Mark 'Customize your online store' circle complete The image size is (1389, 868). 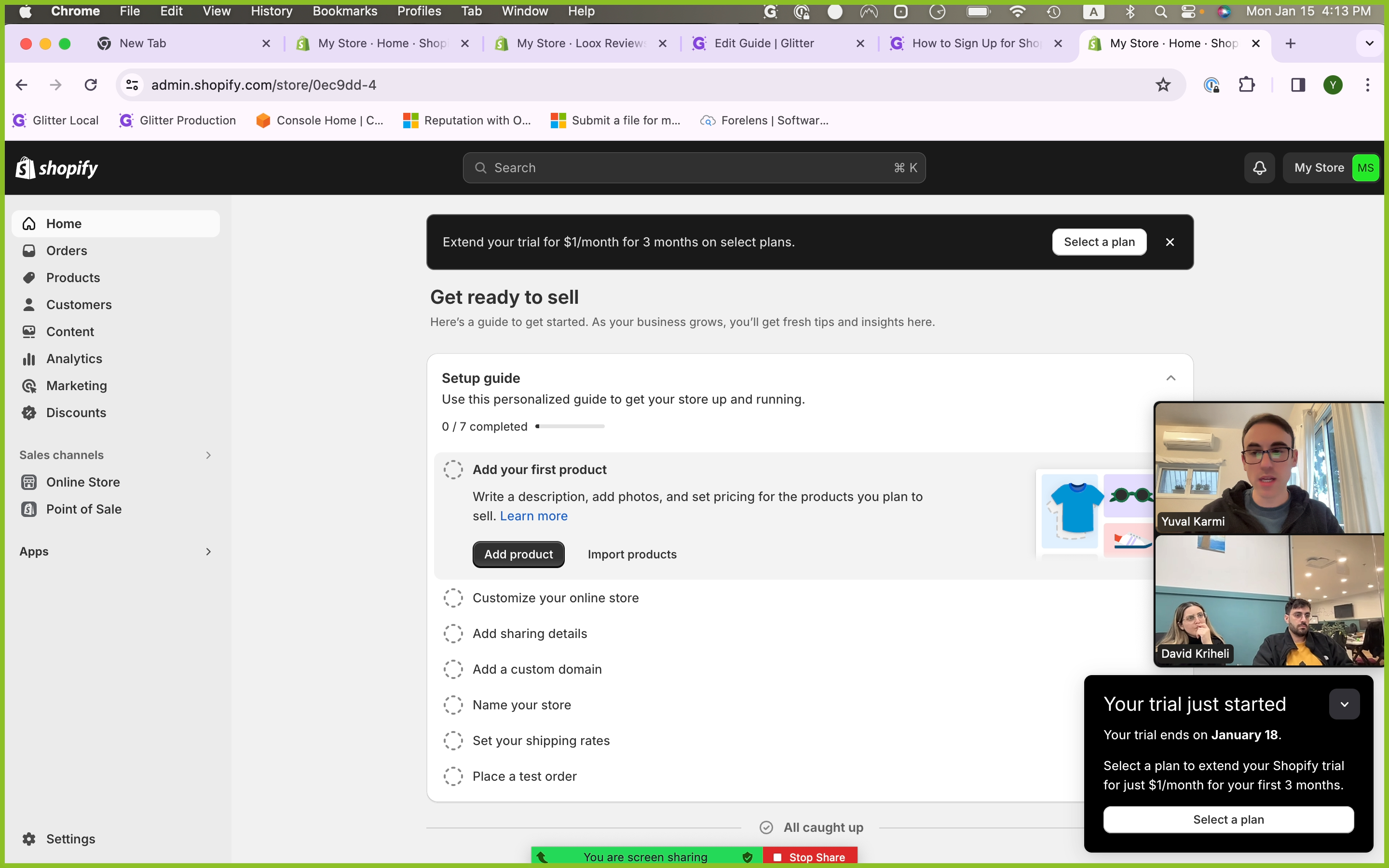coord(453,597)
